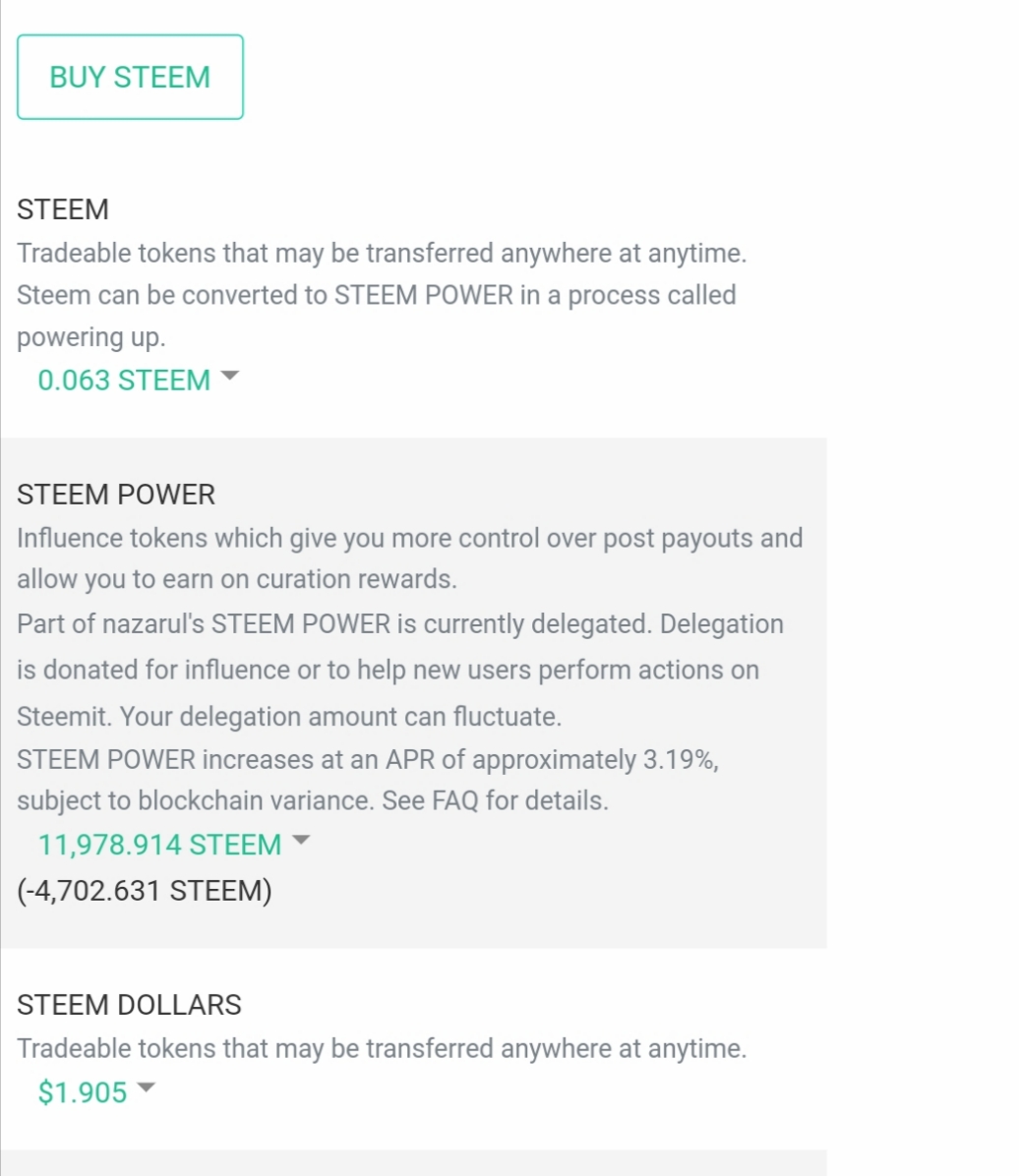
Task: Click the 'powering up.' text
Action: click(x=91, y=337)
